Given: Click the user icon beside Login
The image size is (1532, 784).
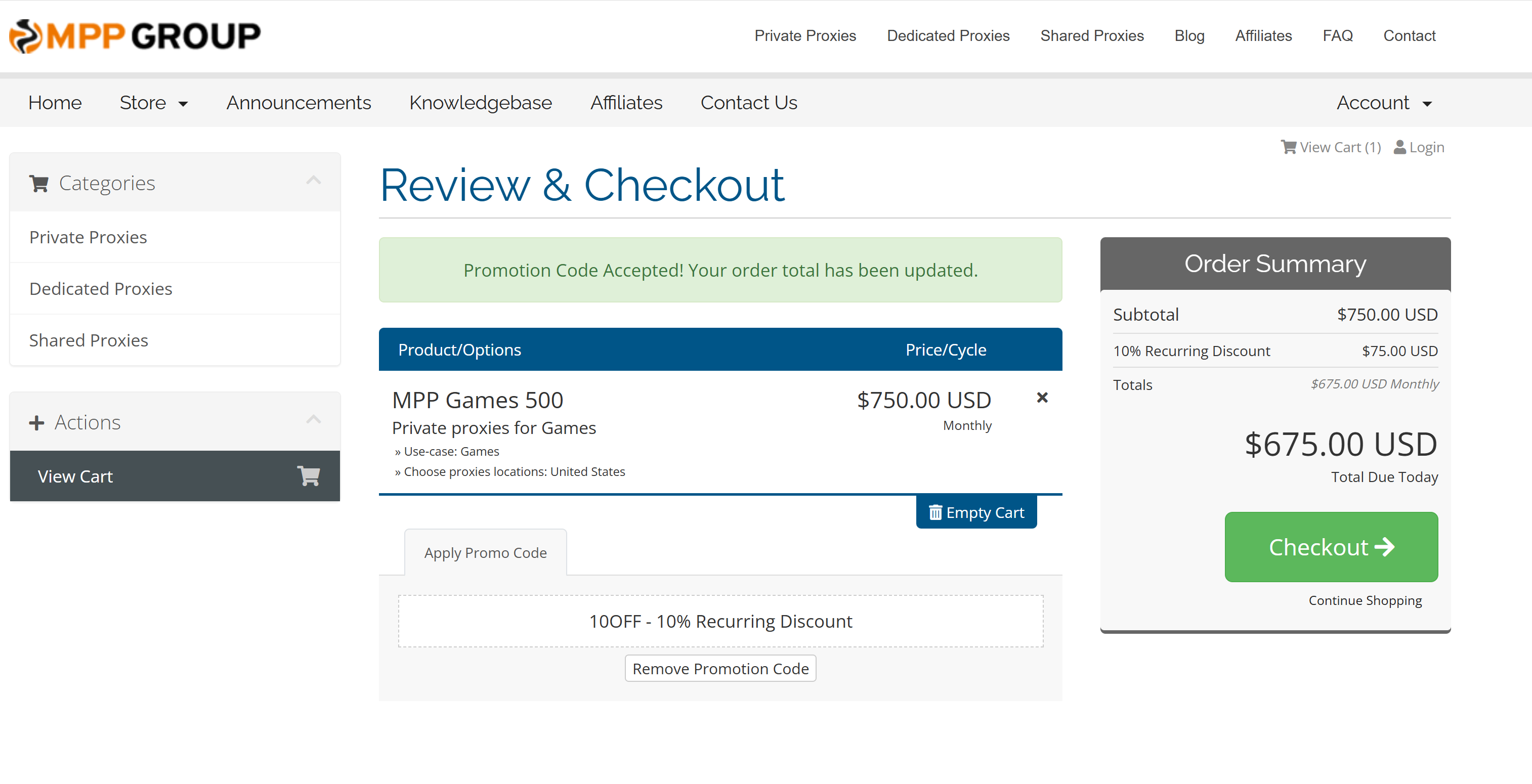Looking at the screenshot, I should 1400,147.
